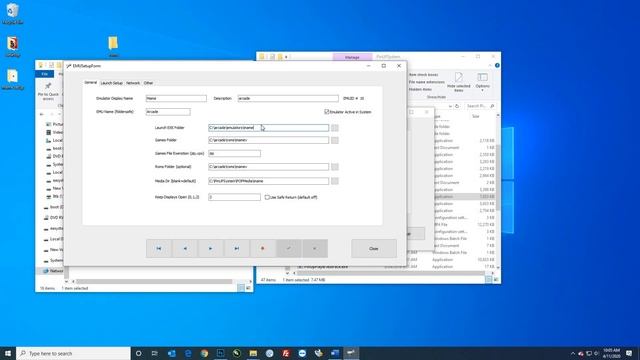The width and height of the screenshot is (640, 360).
Task: Click the Emulator Display Name field
Action: click(176, 98)
